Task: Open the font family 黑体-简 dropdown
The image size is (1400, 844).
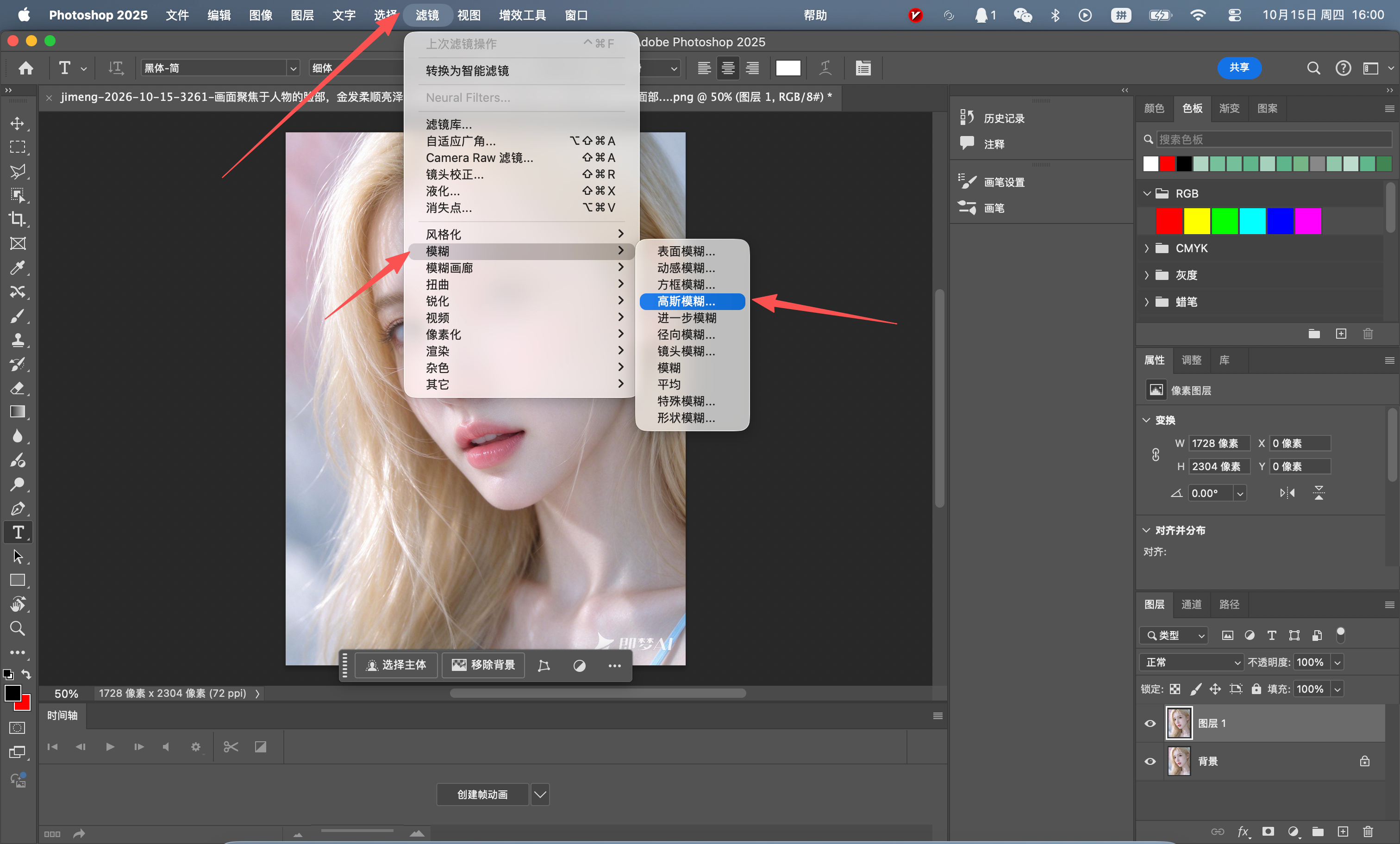Action: point(293,68)
